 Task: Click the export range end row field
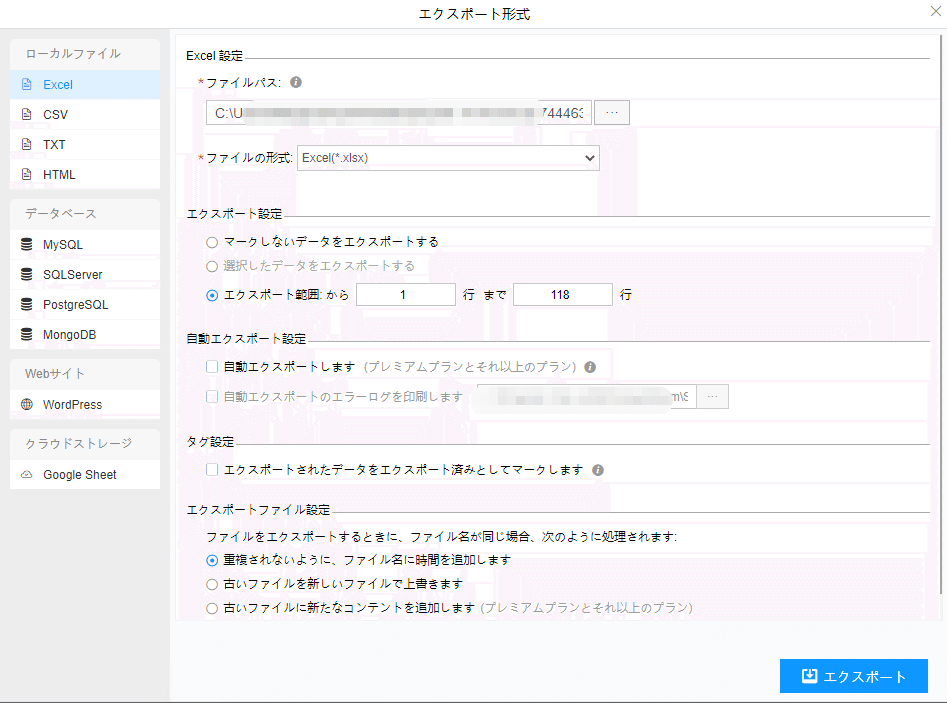[562, 295]
